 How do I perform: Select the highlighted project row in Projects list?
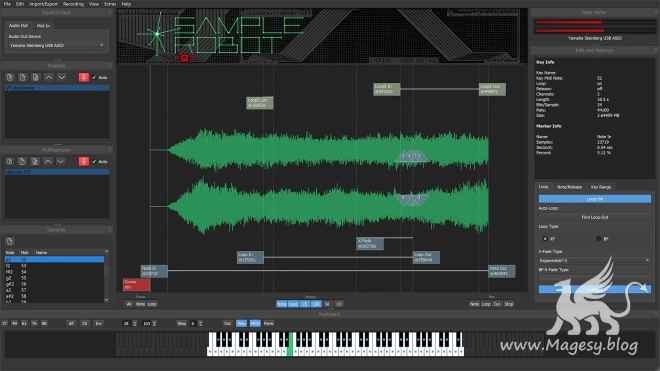point(57,88)
